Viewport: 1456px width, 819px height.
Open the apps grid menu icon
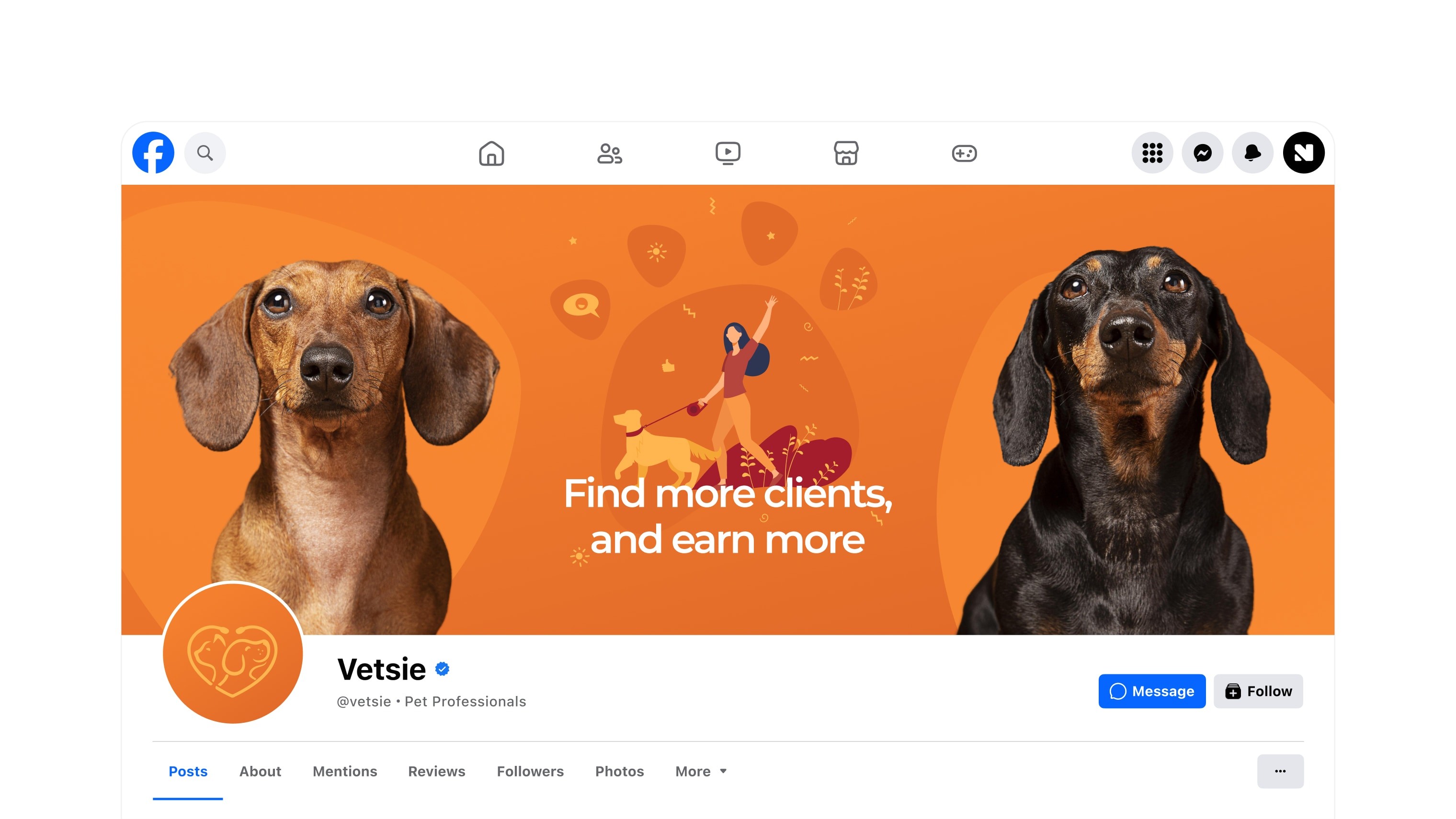[x=1152, y=153]
